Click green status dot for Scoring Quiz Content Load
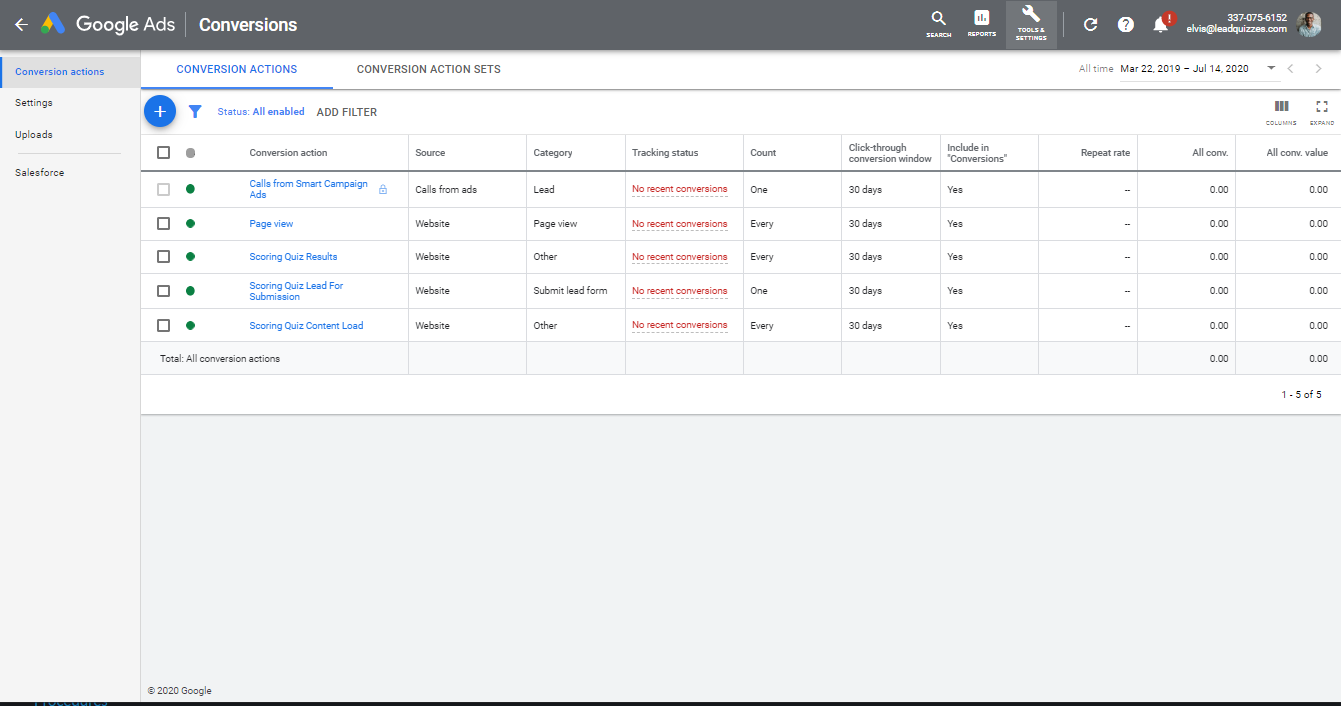Image resolution: width=1341 pixels, height=706 pixels. (190, 325)
